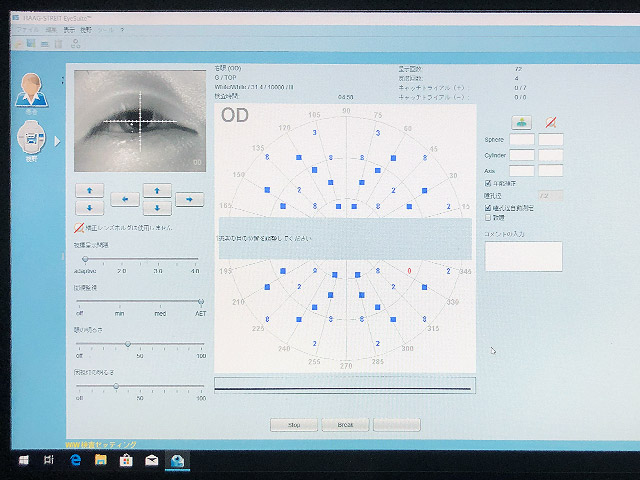
Task: Click the test progress bar
Action: 345,385
